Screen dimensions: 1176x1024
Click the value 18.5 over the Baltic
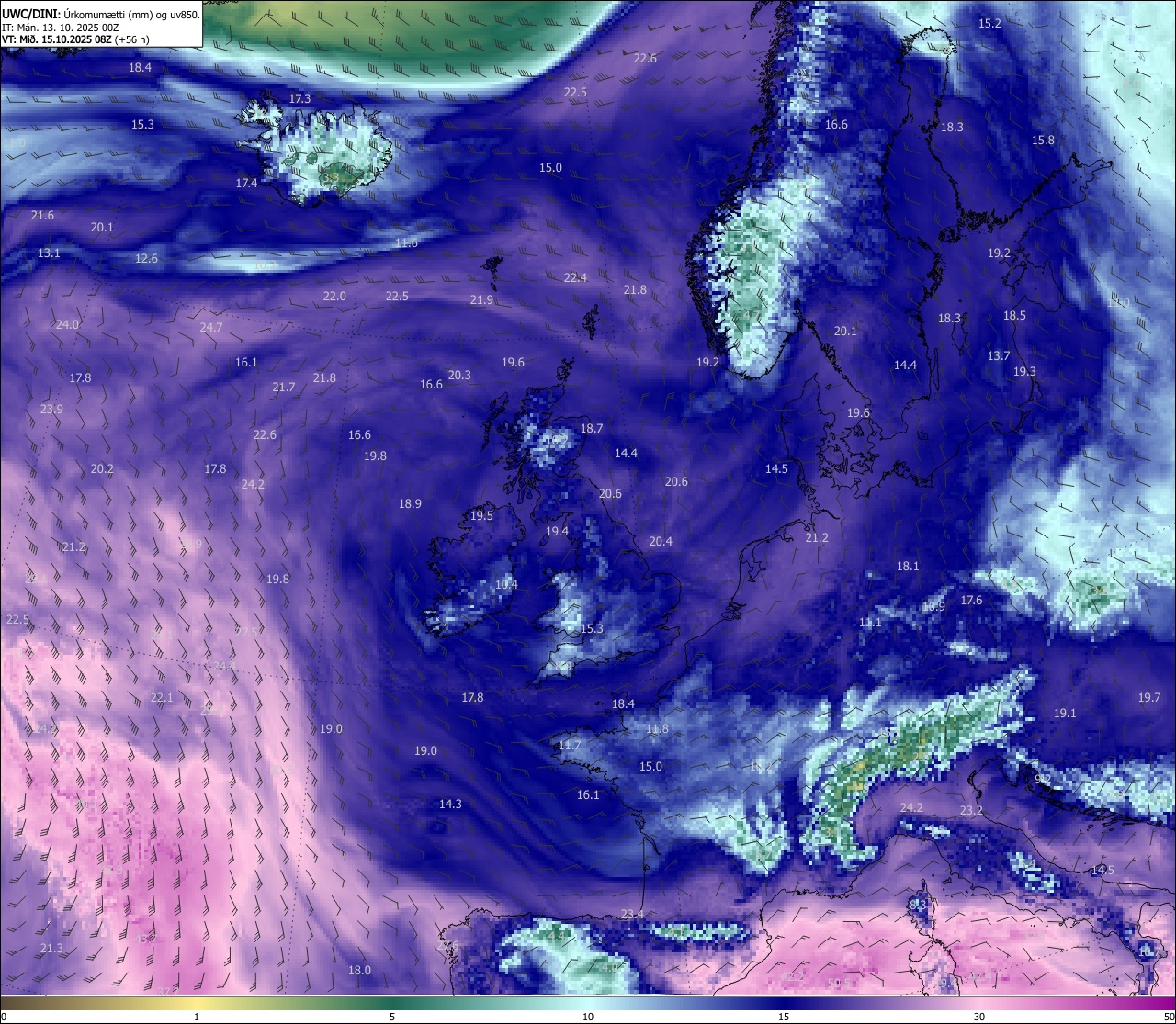pyautogui.click(x=1014, y=316)
